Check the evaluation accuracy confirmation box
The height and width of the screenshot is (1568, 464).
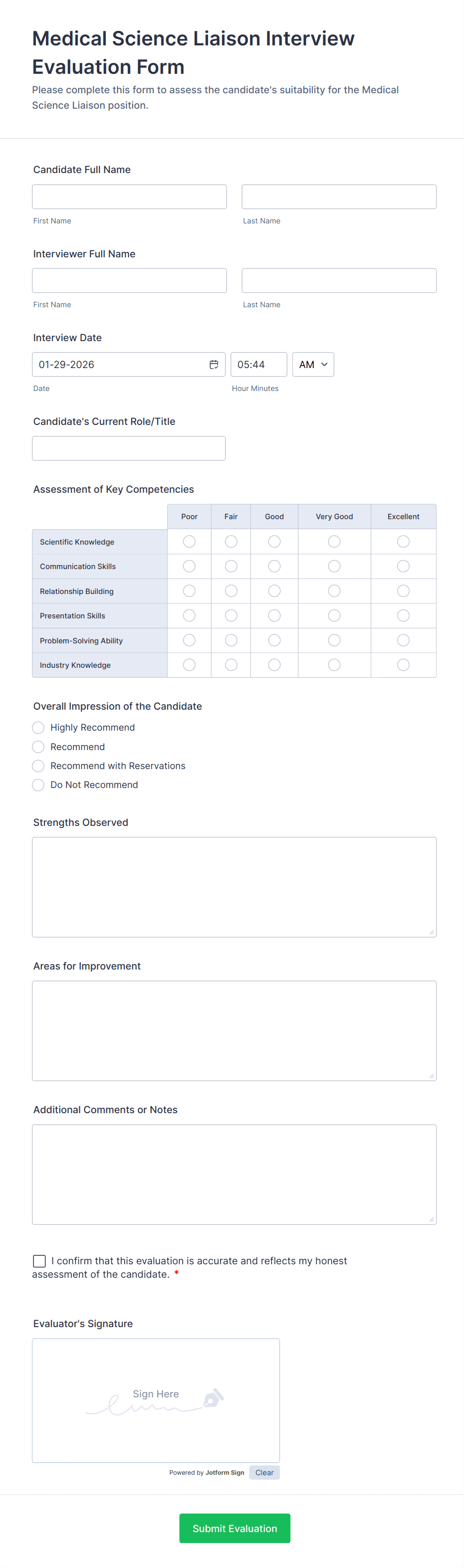[39, 1261]
